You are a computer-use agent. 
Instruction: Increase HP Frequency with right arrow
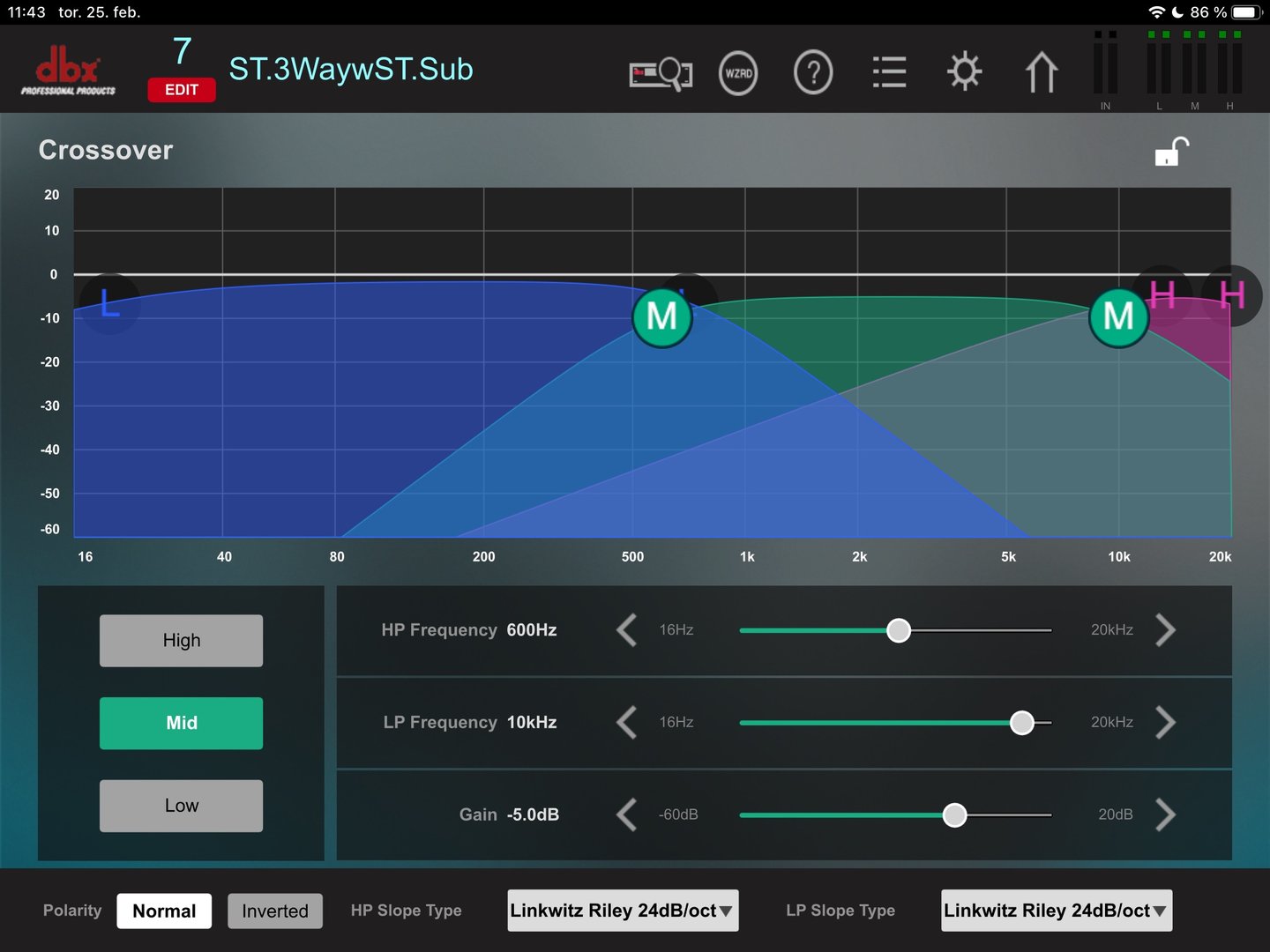(x=1165, y=630)
